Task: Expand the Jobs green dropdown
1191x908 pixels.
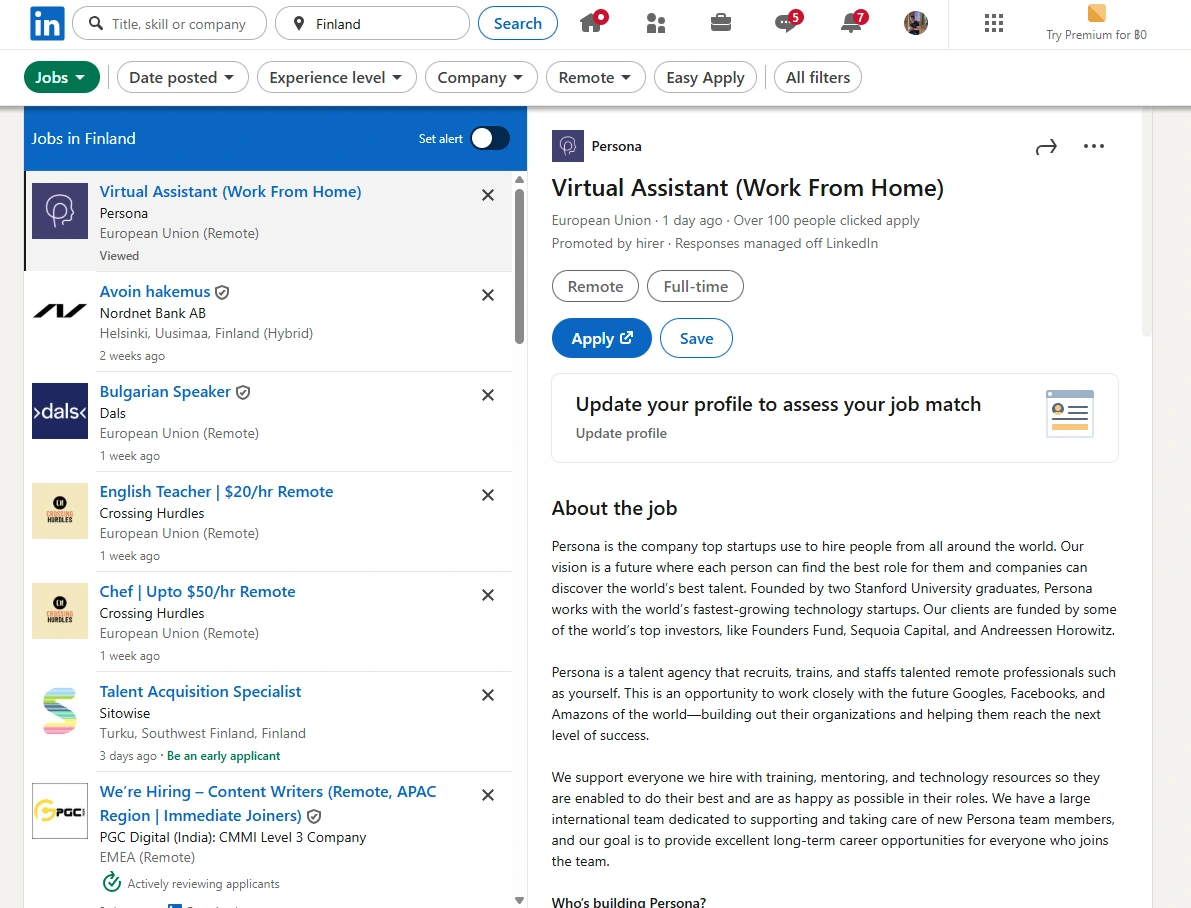Action: 62,78
